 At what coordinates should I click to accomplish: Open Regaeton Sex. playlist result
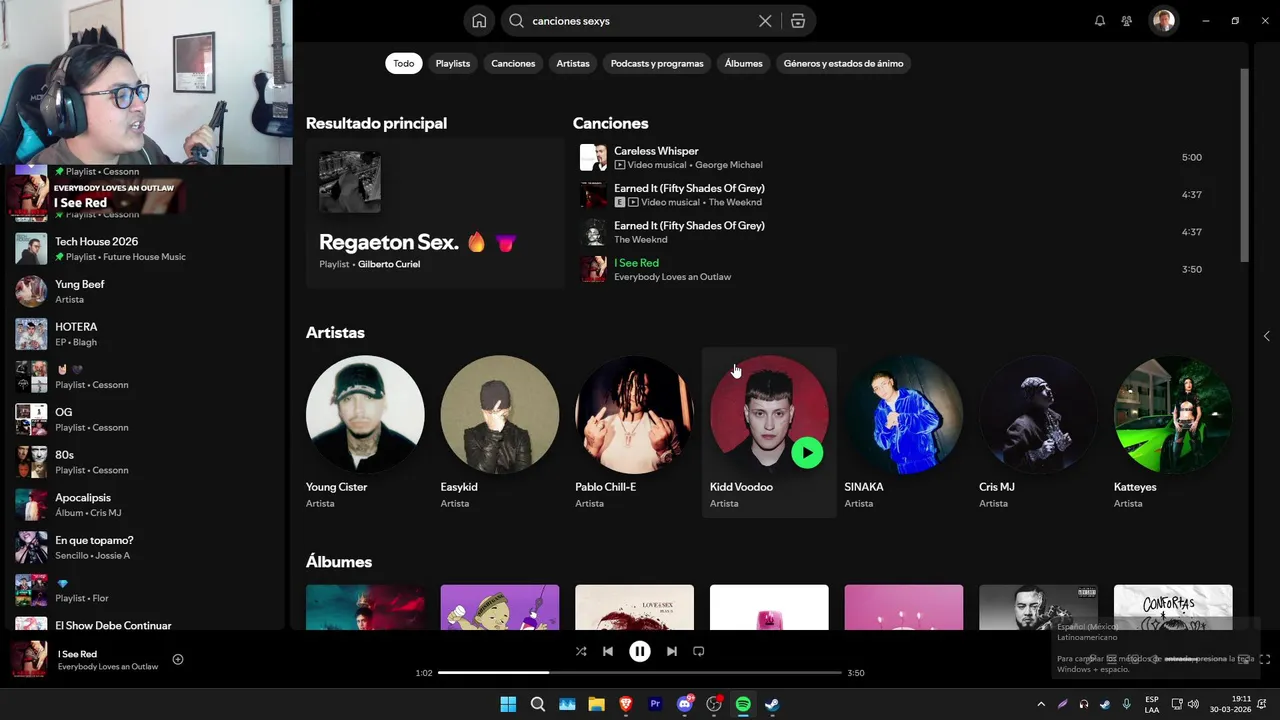(x=435, y=213)
